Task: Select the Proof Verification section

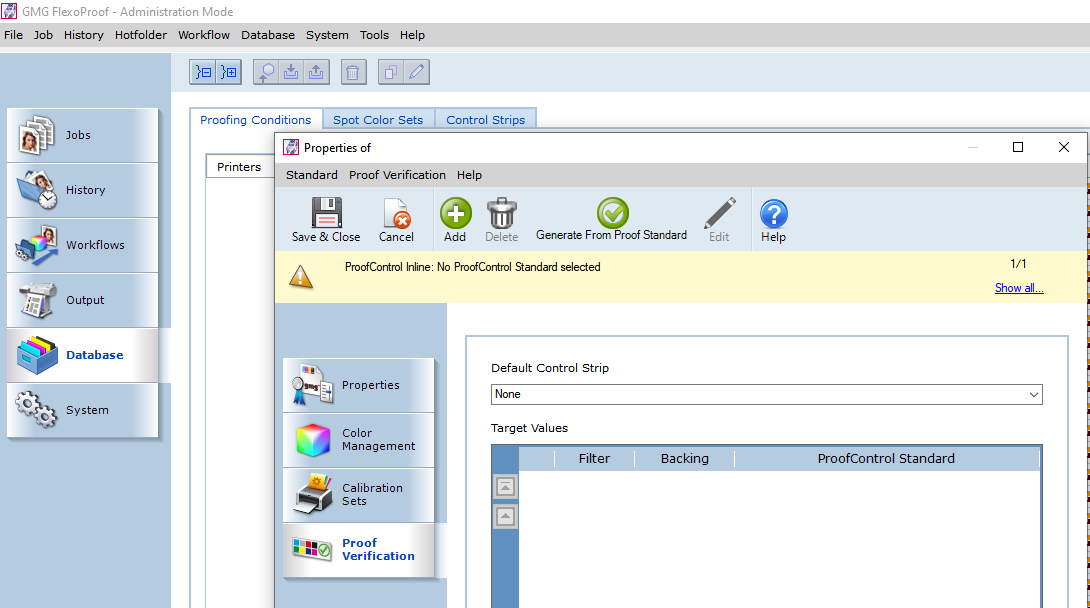Action: point(359,550)
